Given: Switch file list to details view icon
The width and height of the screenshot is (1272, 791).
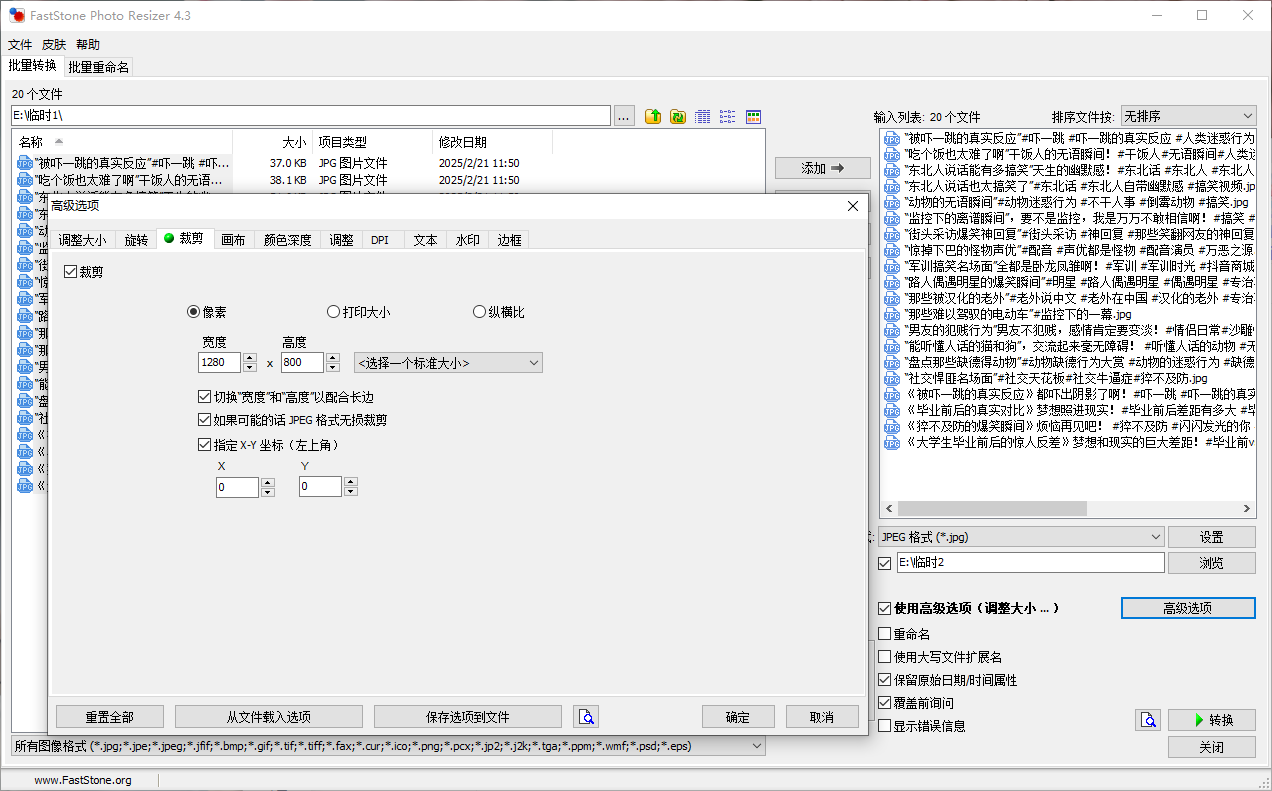Looking at the screenshot, I should pyautogui.click(x=703, y=117).
